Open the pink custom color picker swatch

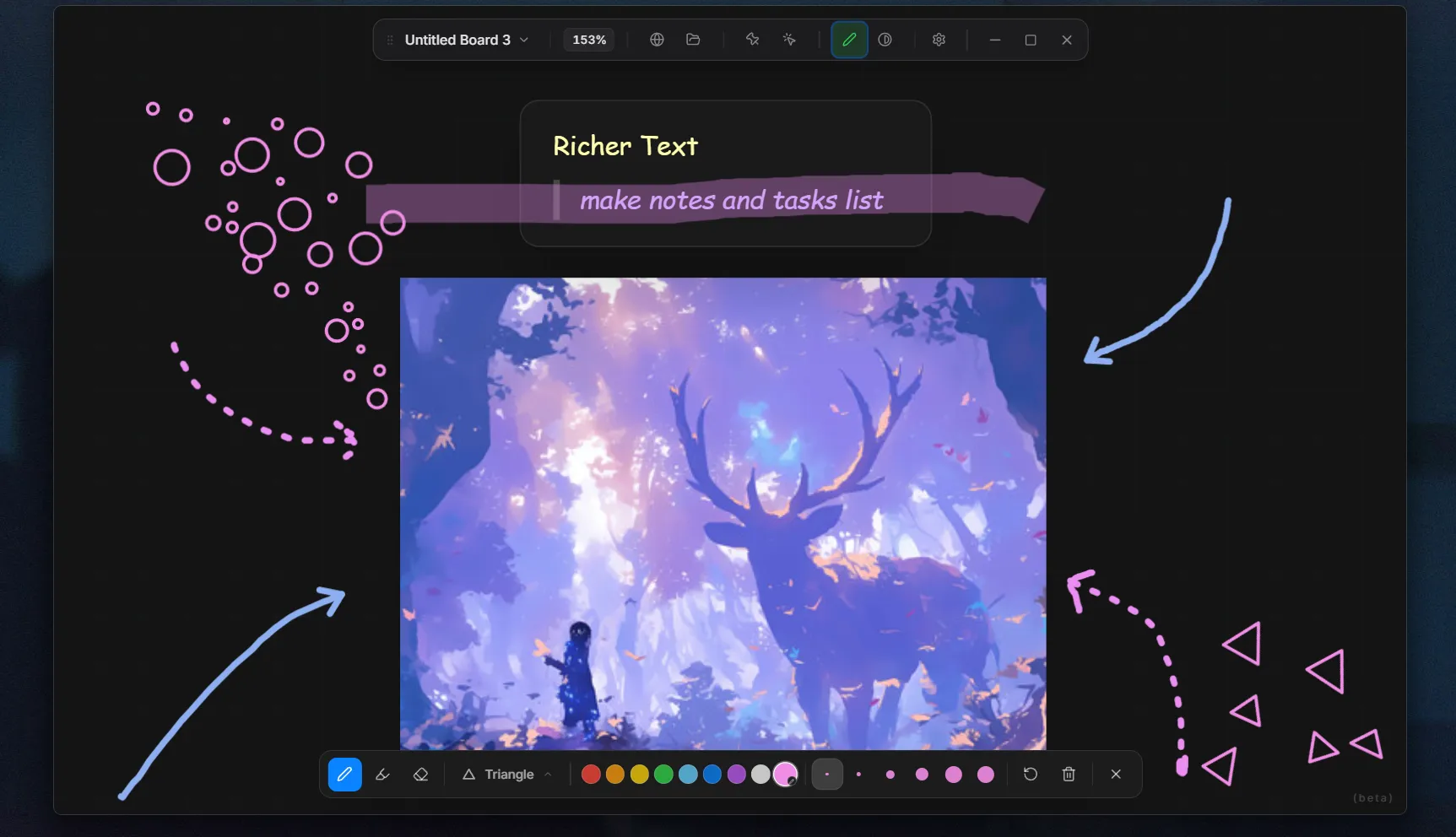(786, 775)
